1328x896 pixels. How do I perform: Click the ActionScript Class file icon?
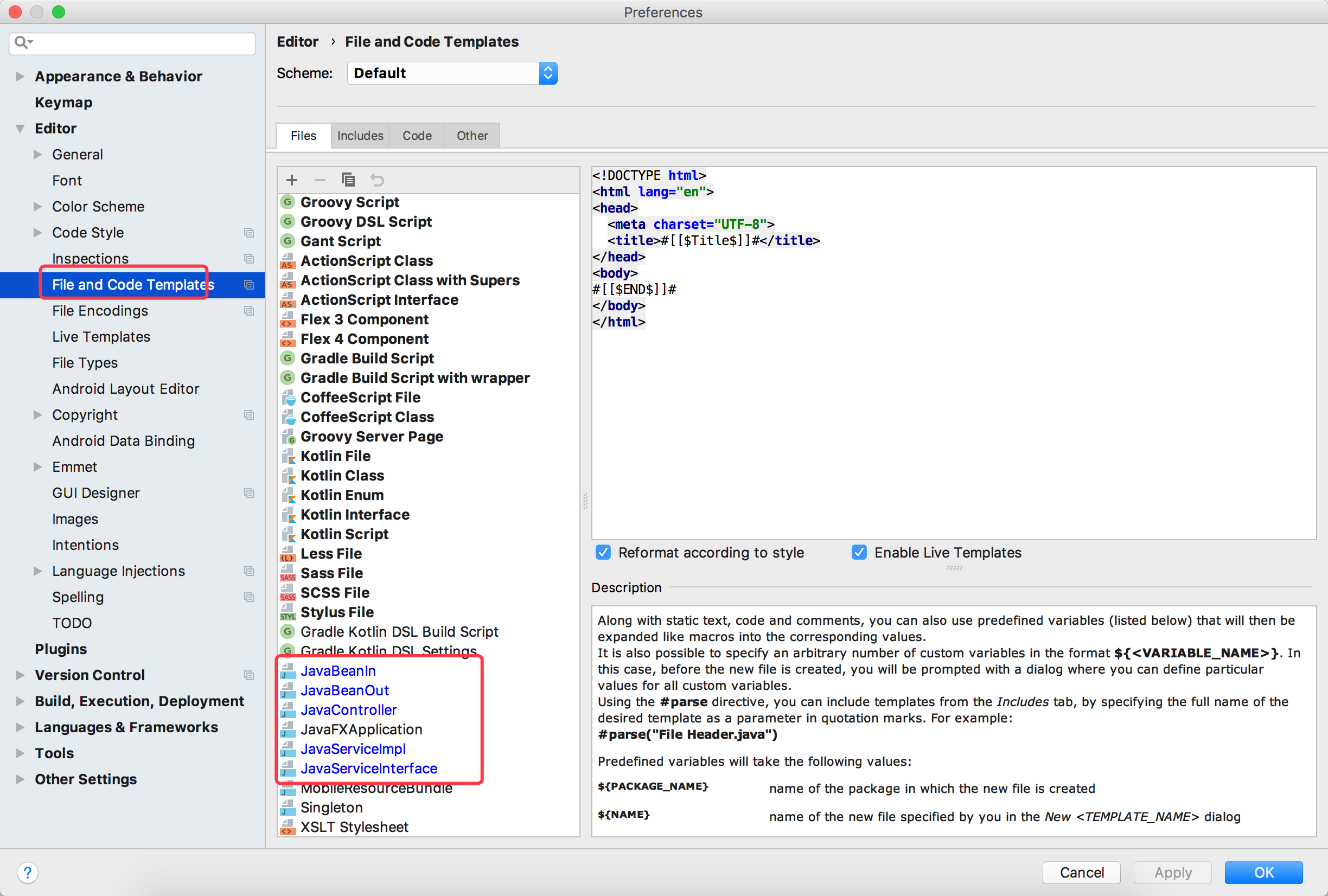288,260
